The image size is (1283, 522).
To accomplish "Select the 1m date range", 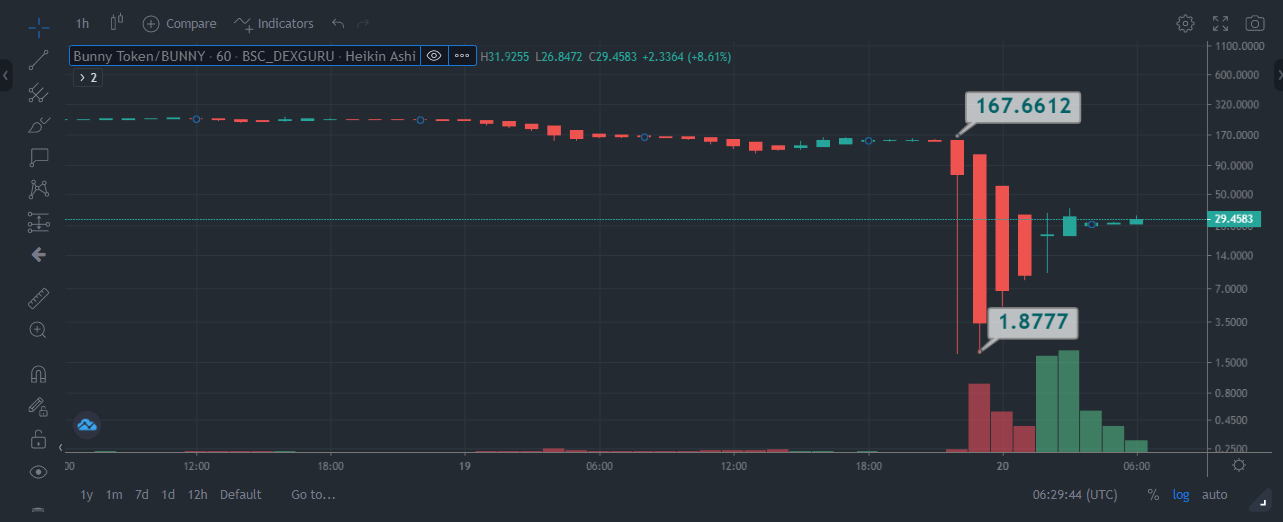I will pos(114,494).
